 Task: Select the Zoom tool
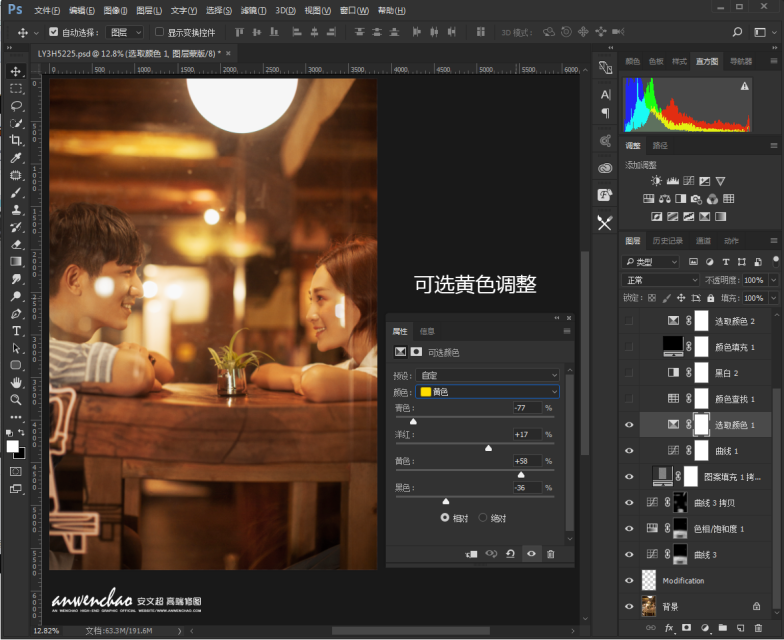coord(16,400)
